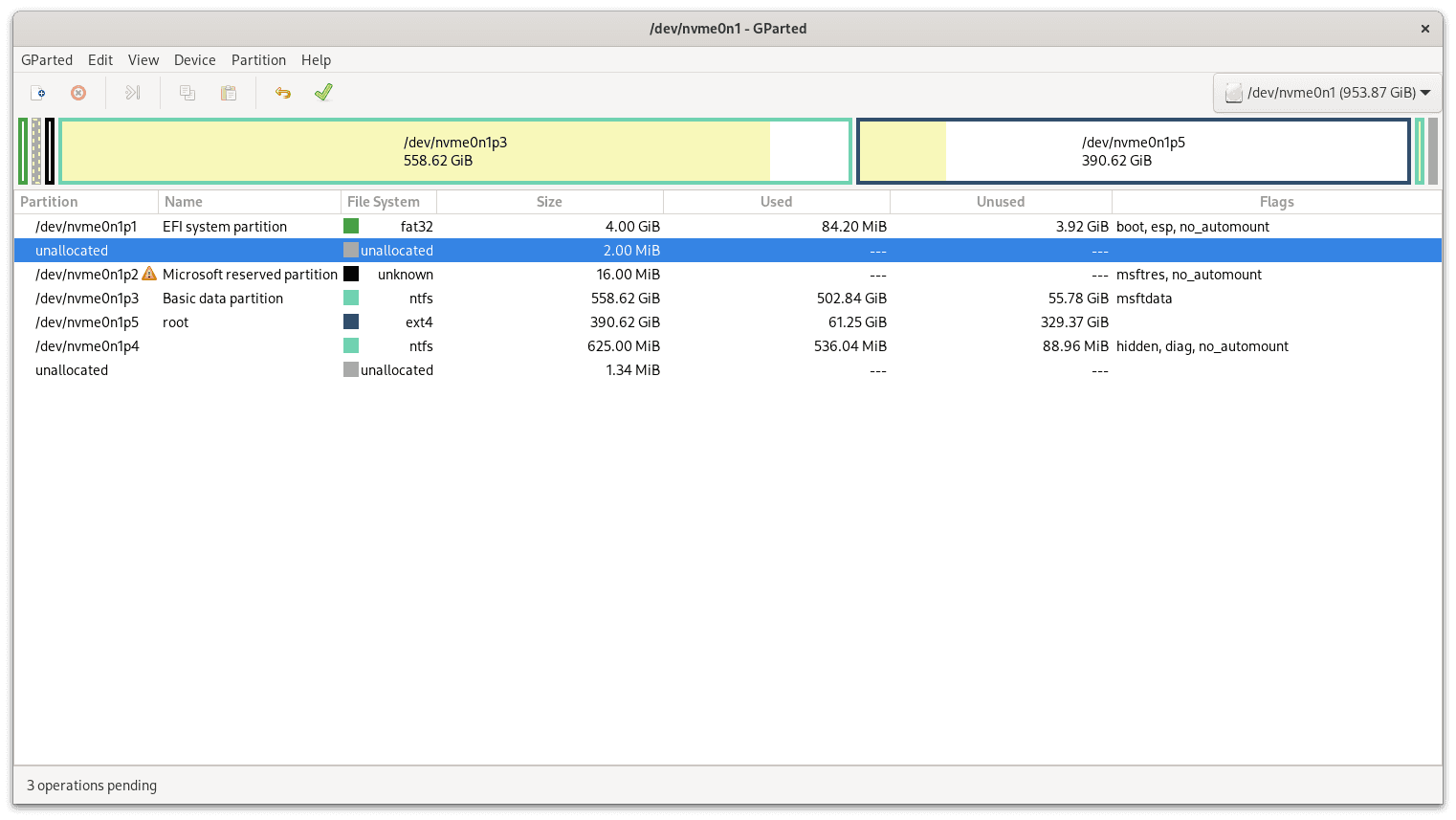This screenshot has height=820, width=1456.
Task: Create a new partition
Action: [x=38, y=92]
